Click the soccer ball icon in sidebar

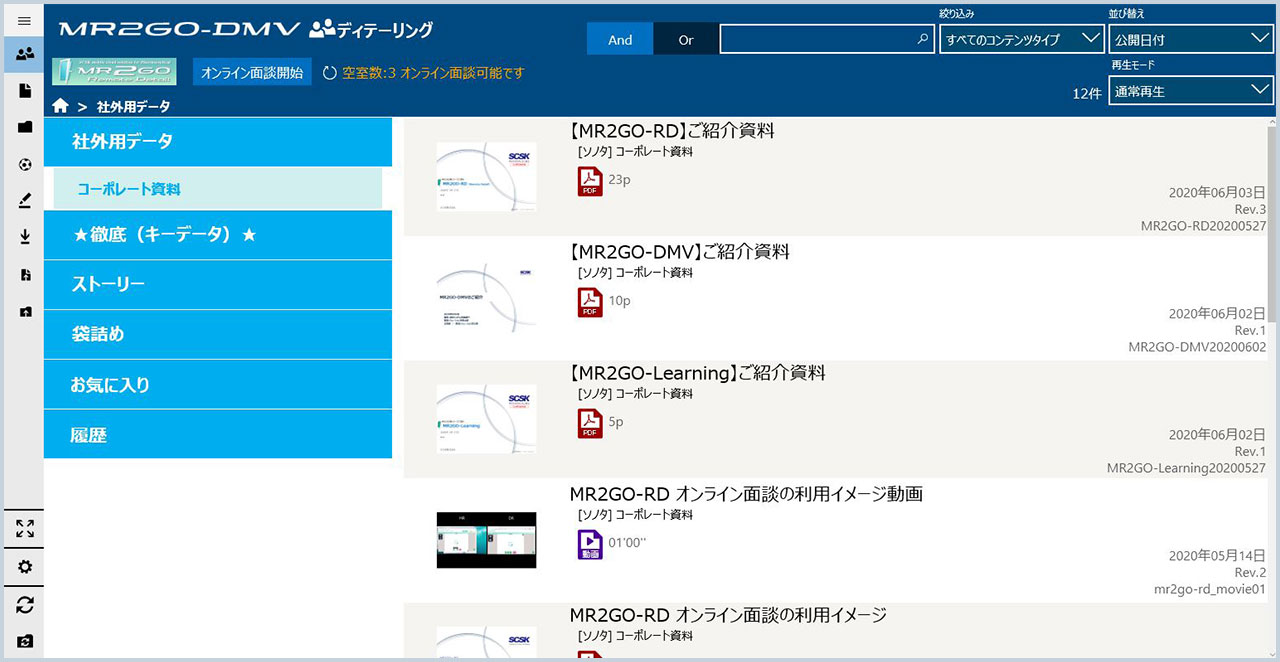(25, 164)
